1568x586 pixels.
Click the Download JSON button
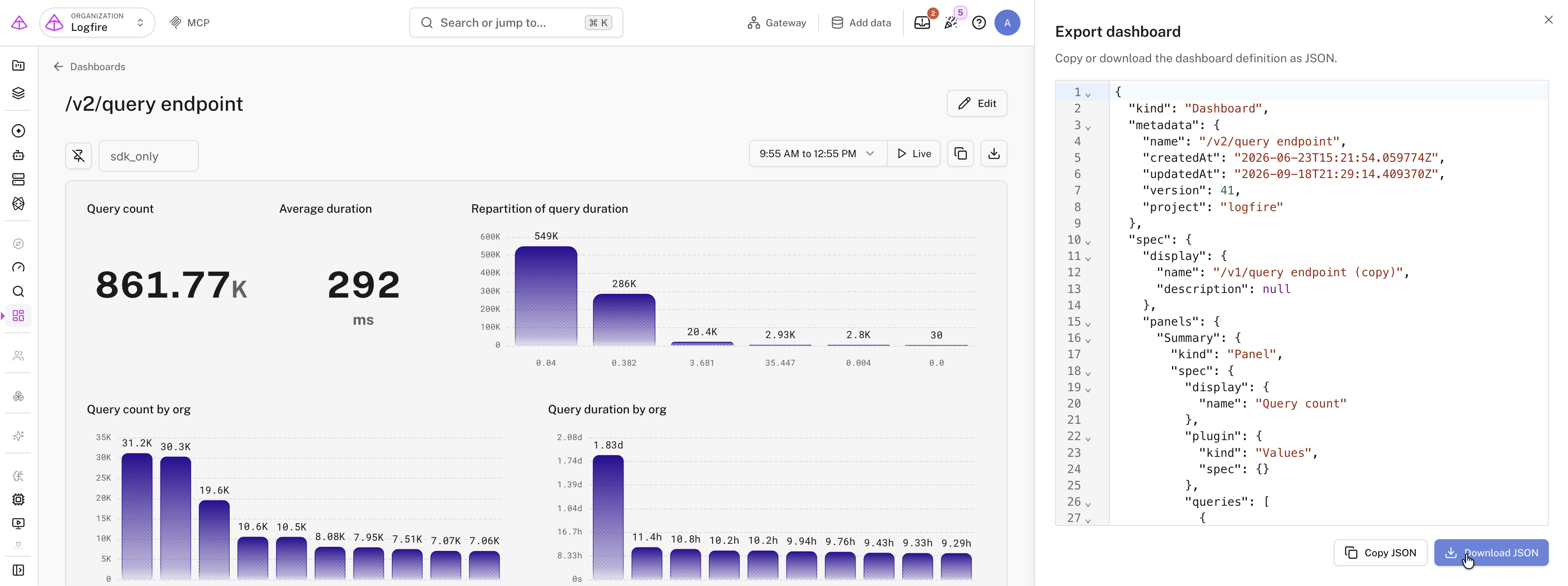click(1491, 553)
